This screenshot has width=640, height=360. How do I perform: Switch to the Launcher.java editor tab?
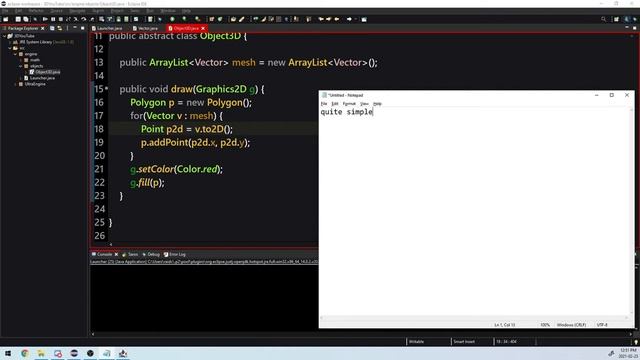point(107,28)
